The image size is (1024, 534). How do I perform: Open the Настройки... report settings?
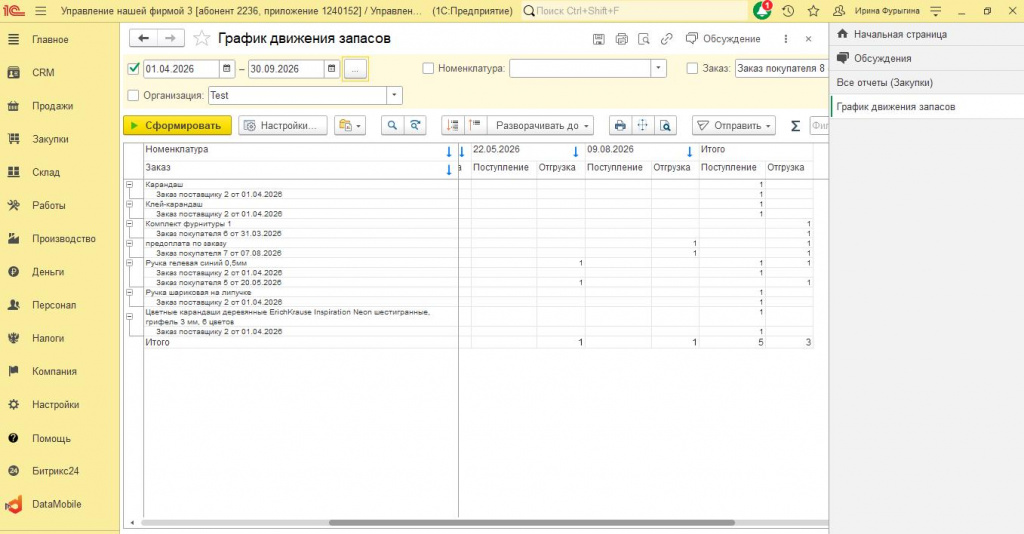click(283, 125)
